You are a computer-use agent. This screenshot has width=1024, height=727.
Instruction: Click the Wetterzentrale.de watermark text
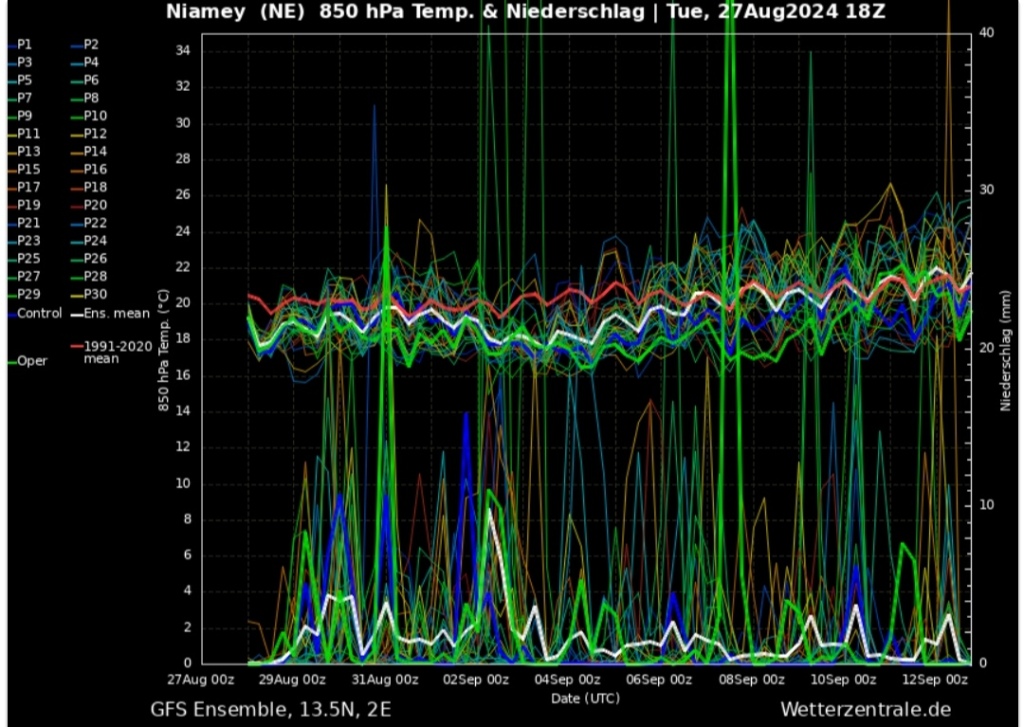pos(865,708)
